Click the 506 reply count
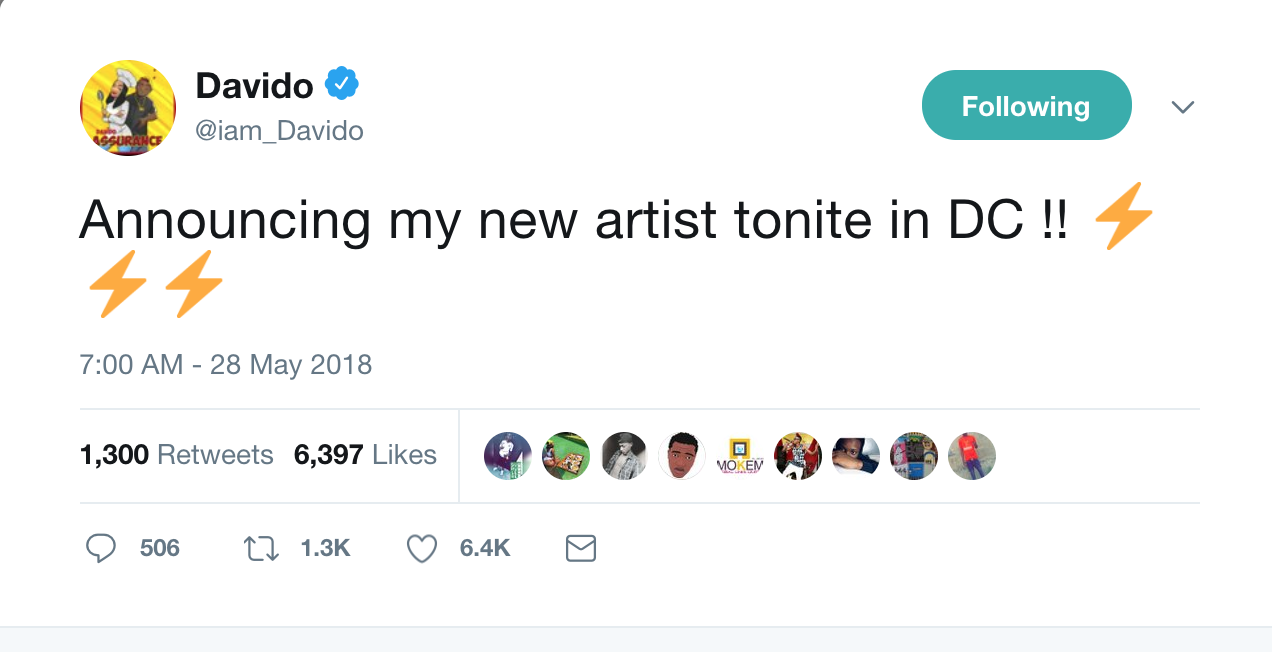The image size is (1272, 652). [x=160, y=548]
